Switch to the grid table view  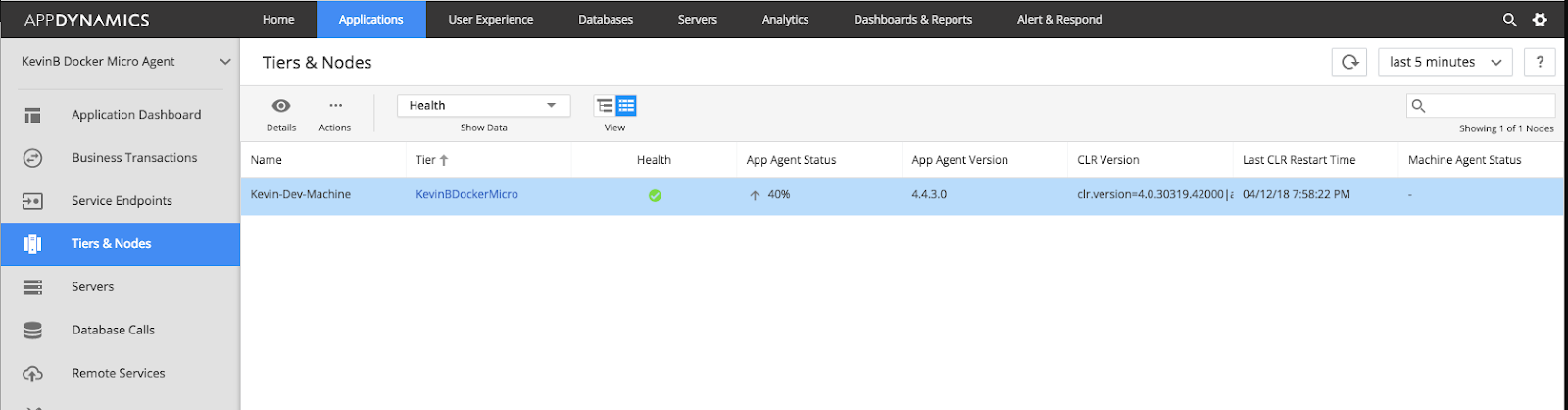[626, 106]
